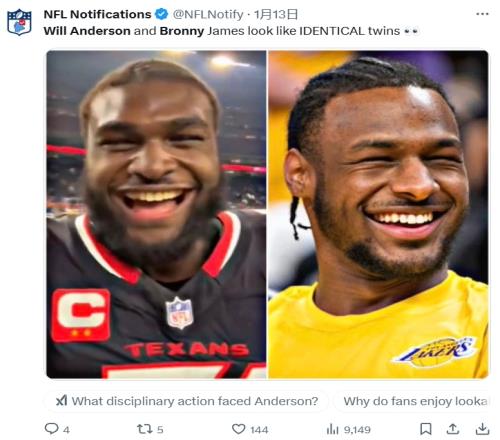Open the @NFLNotify handle link
The height and width of the screenshot is (440, 500).
tap(208, 14)
